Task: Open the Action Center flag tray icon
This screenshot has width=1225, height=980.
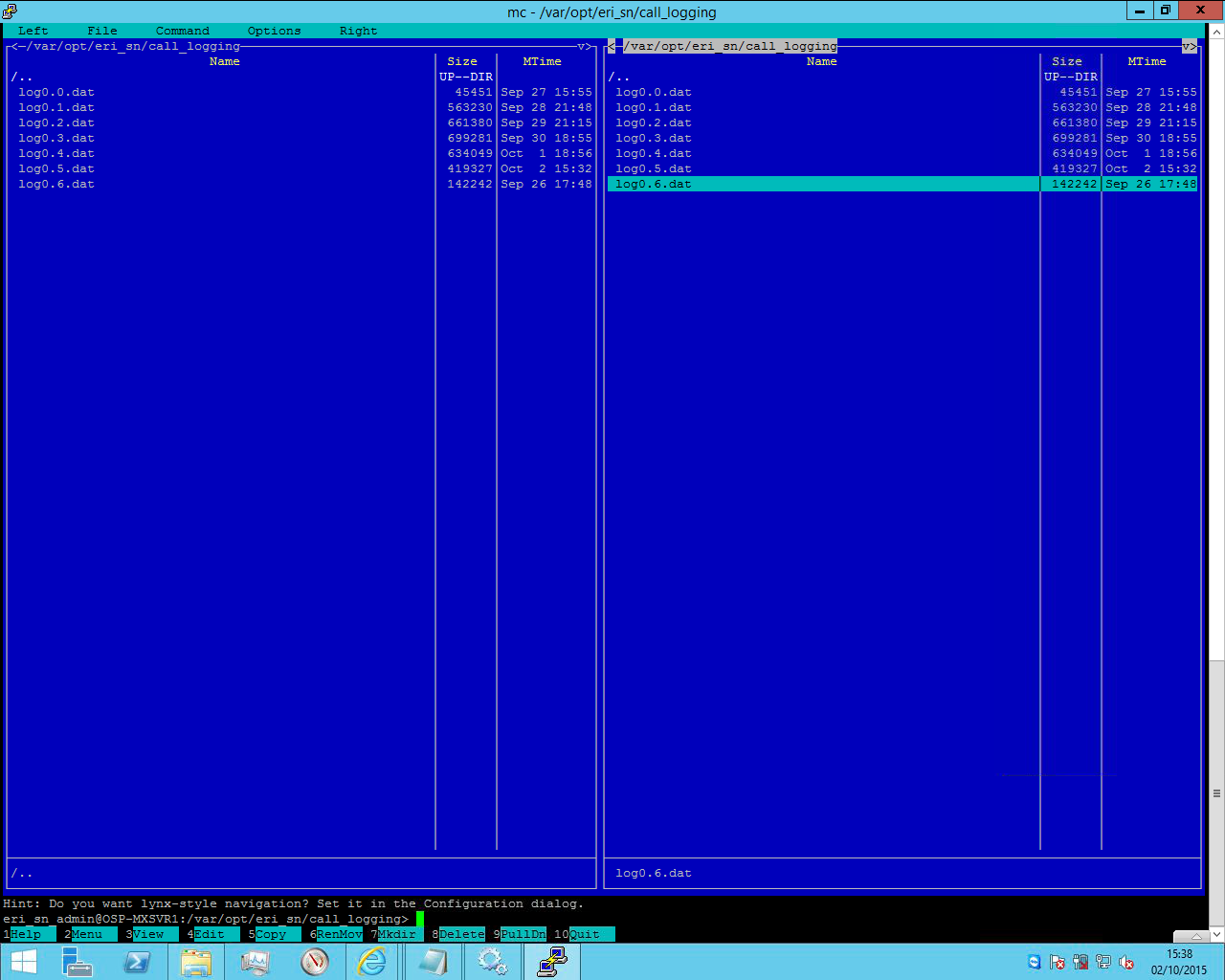Action: 1058,962
